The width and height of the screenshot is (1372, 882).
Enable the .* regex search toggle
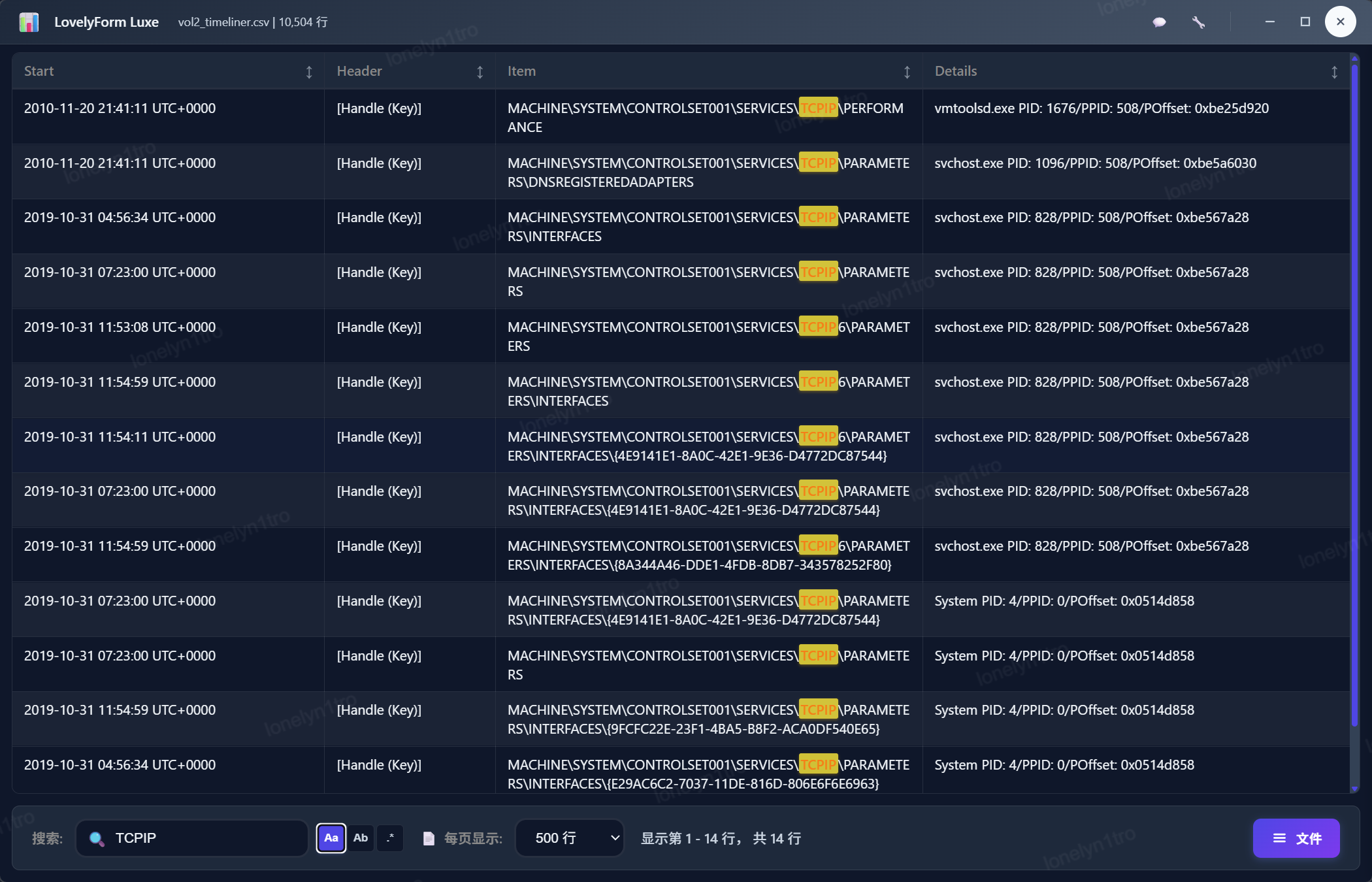click(x=390, y=838)
